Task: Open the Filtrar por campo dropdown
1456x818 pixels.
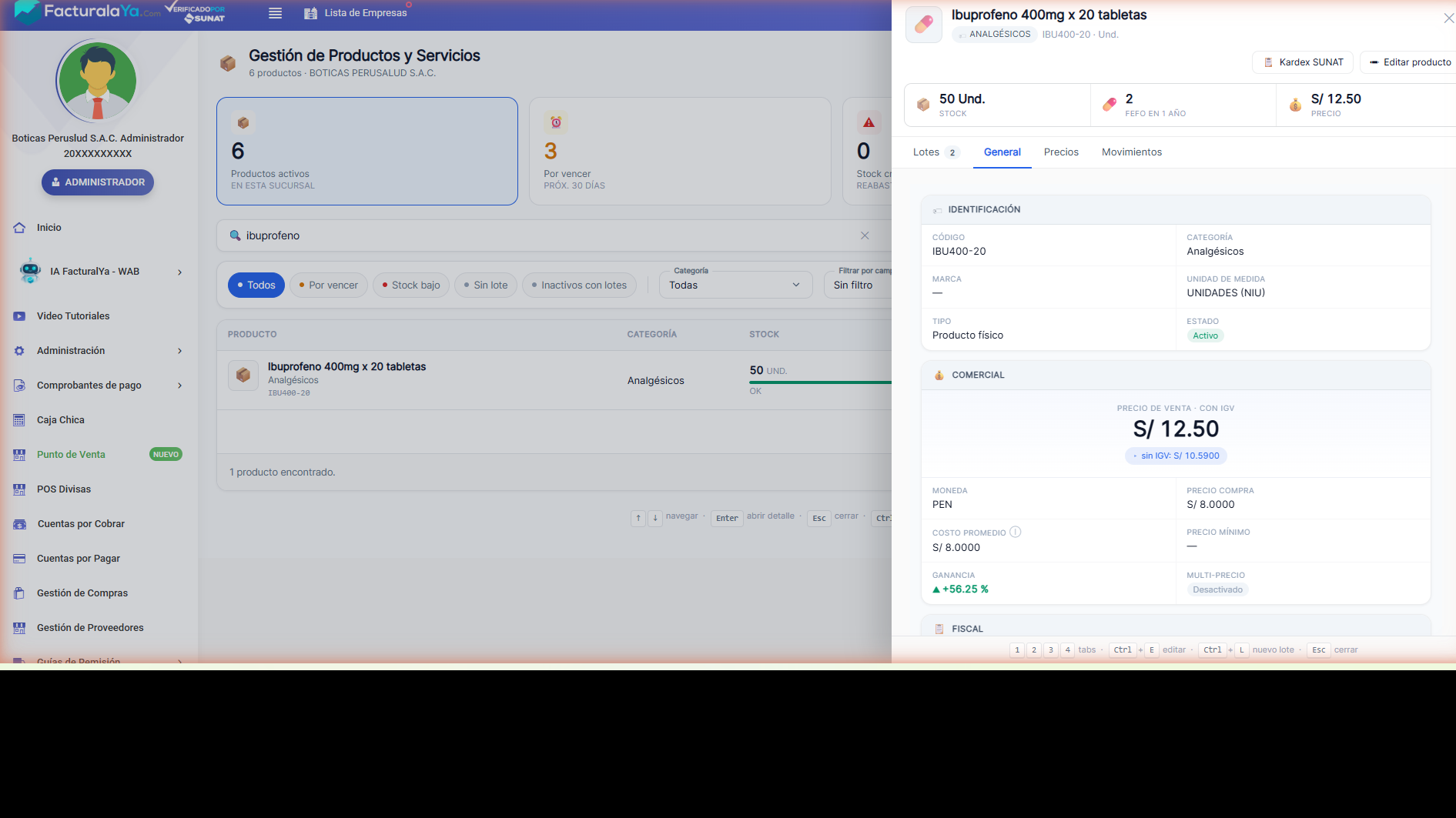Action: click(x=858, y=285)
